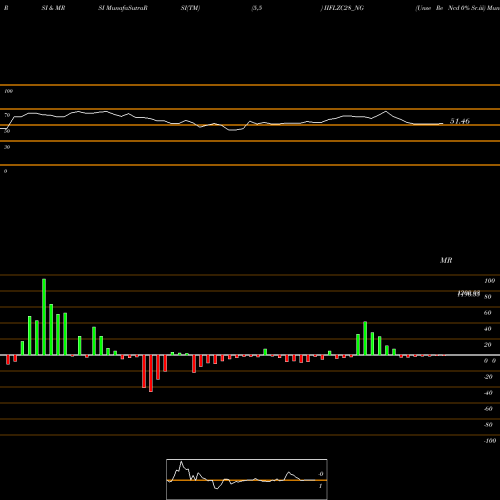
Task: Open the mini overview chart thumbnail at bottom
Action: pyautogui.click(x=247, y=479)
